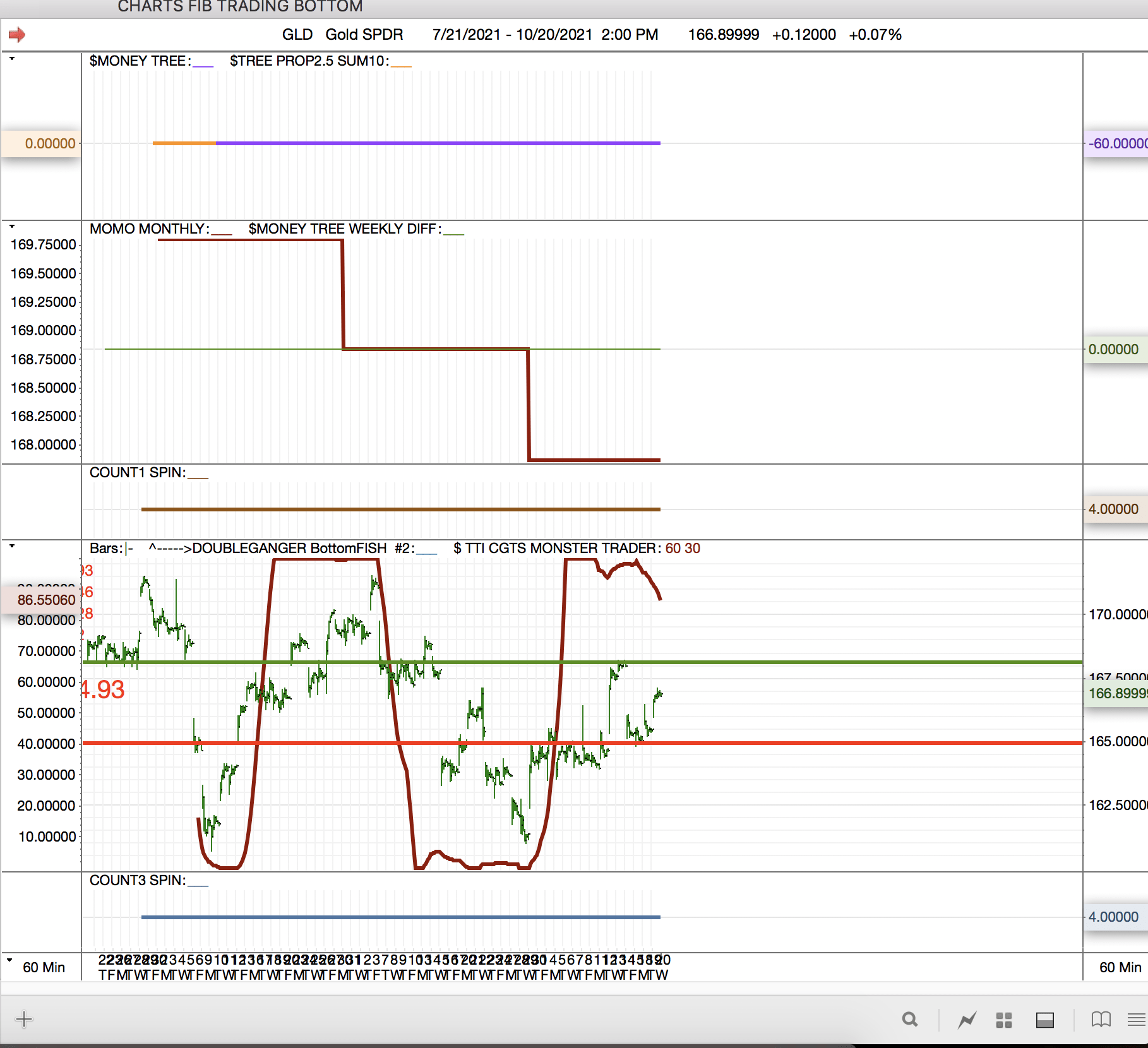
Task: Click the COUNT3 SPIN indicator label
Action: [x=137, y=881]
